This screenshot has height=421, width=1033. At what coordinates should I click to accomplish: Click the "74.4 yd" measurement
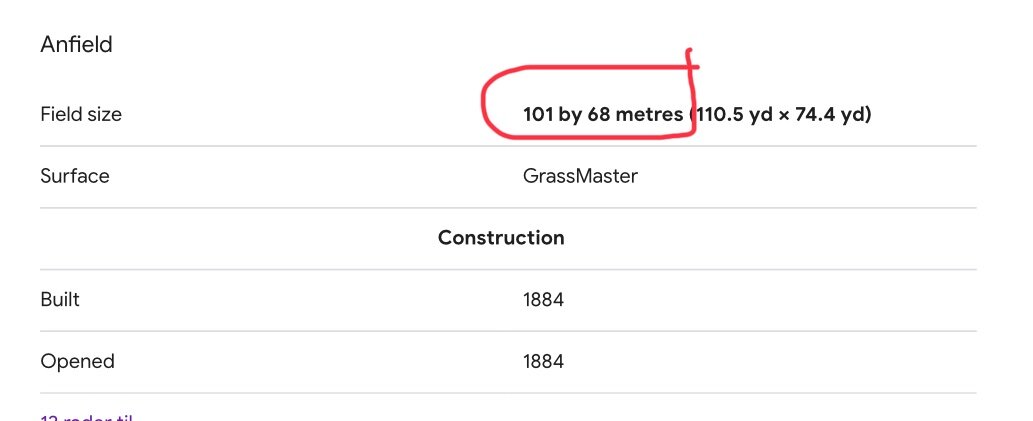pyautogui.click(x=830, y=115)
